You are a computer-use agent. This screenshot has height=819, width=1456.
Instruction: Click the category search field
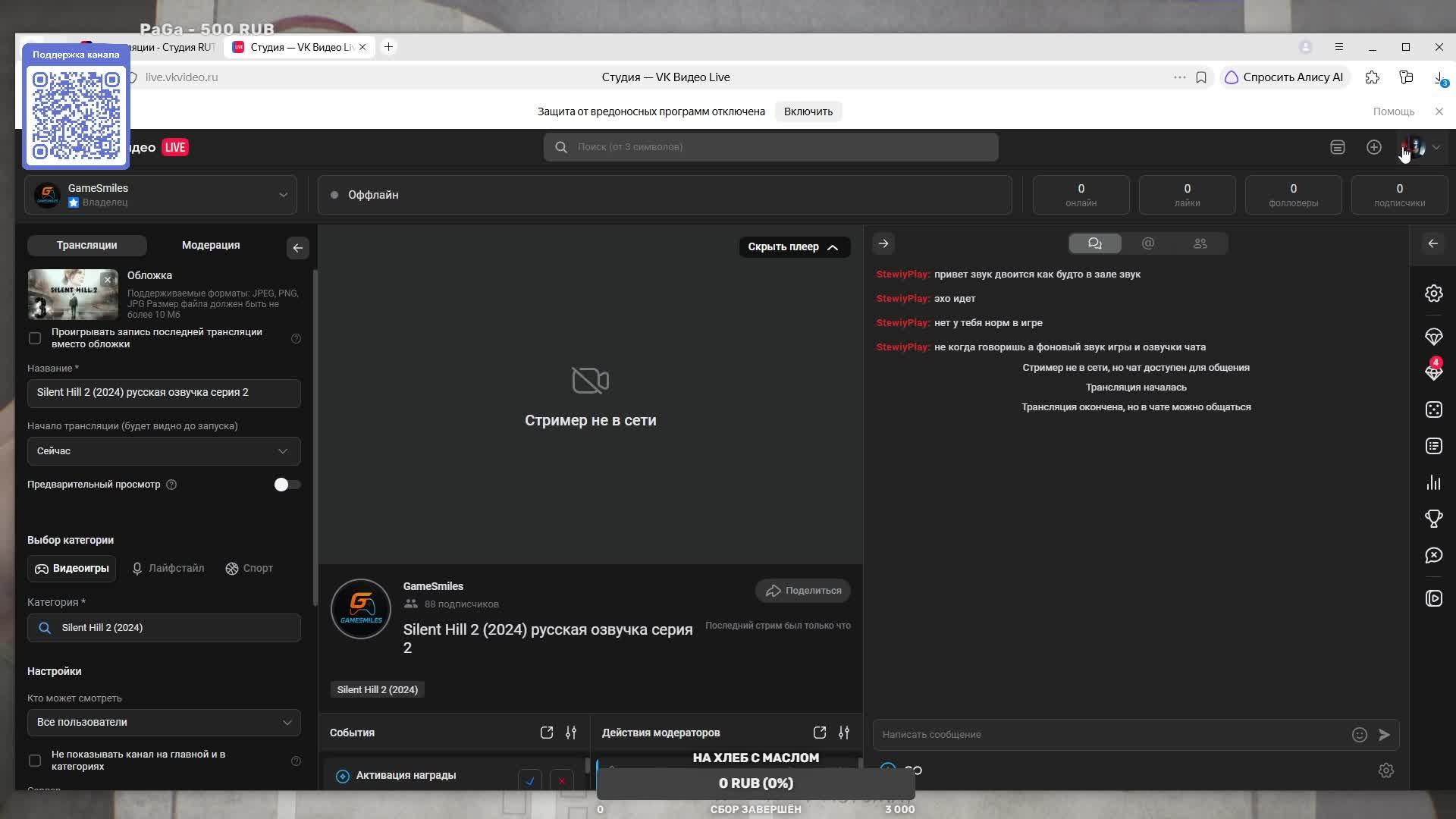coord(164,628)
